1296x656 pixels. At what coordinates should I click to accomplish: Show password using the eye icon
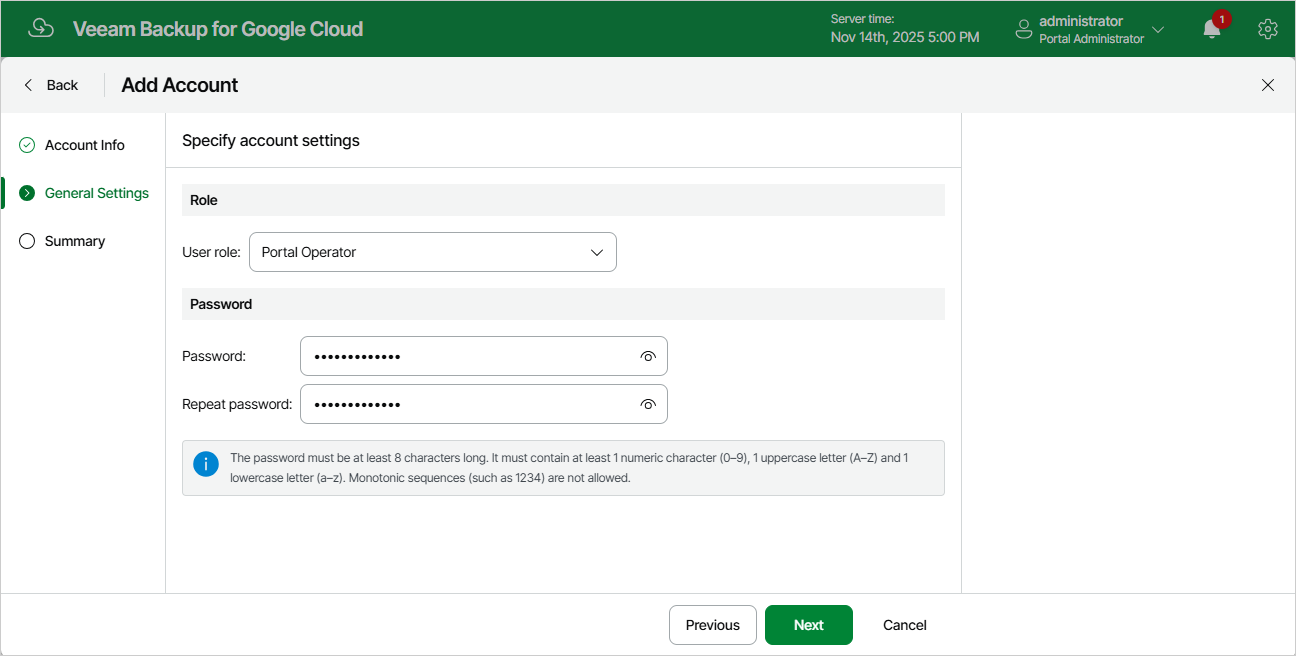(648, 356)
